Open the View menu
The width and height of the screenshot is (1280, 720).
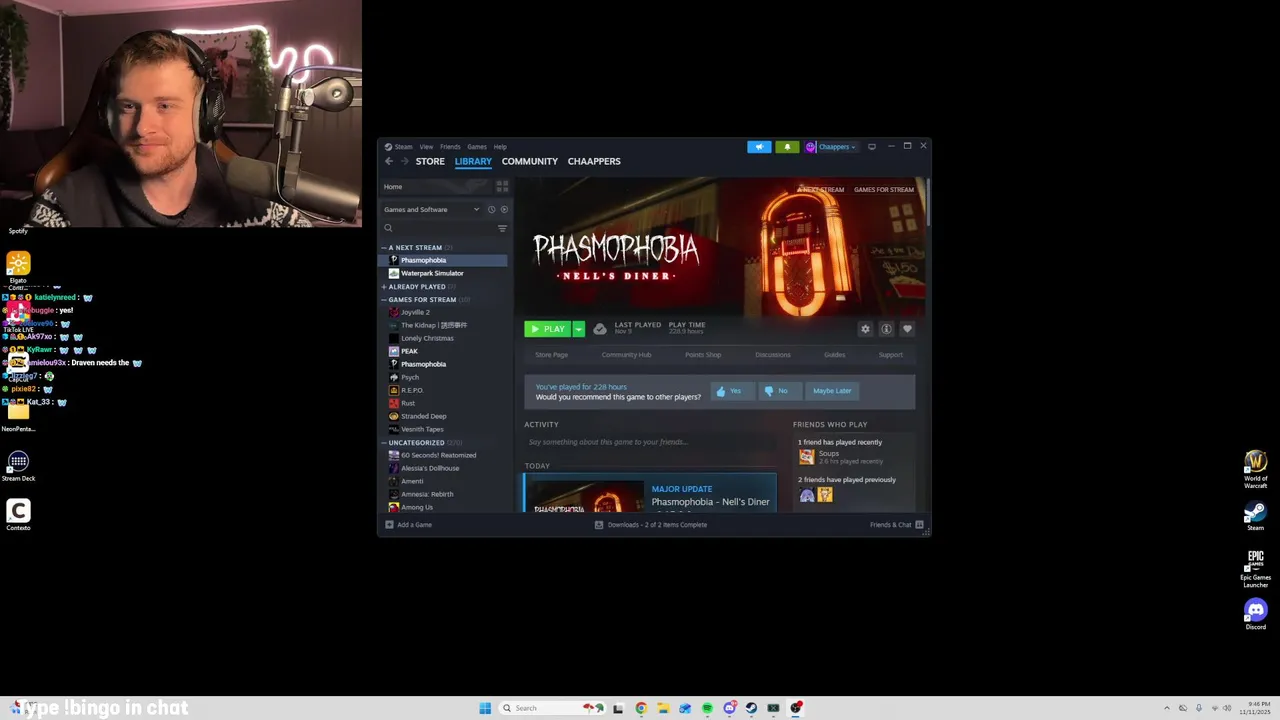point(426,147)
